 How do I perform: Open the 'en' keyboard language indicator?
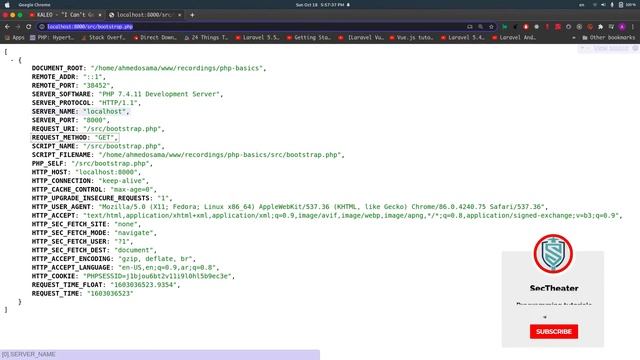coord(582,4)
